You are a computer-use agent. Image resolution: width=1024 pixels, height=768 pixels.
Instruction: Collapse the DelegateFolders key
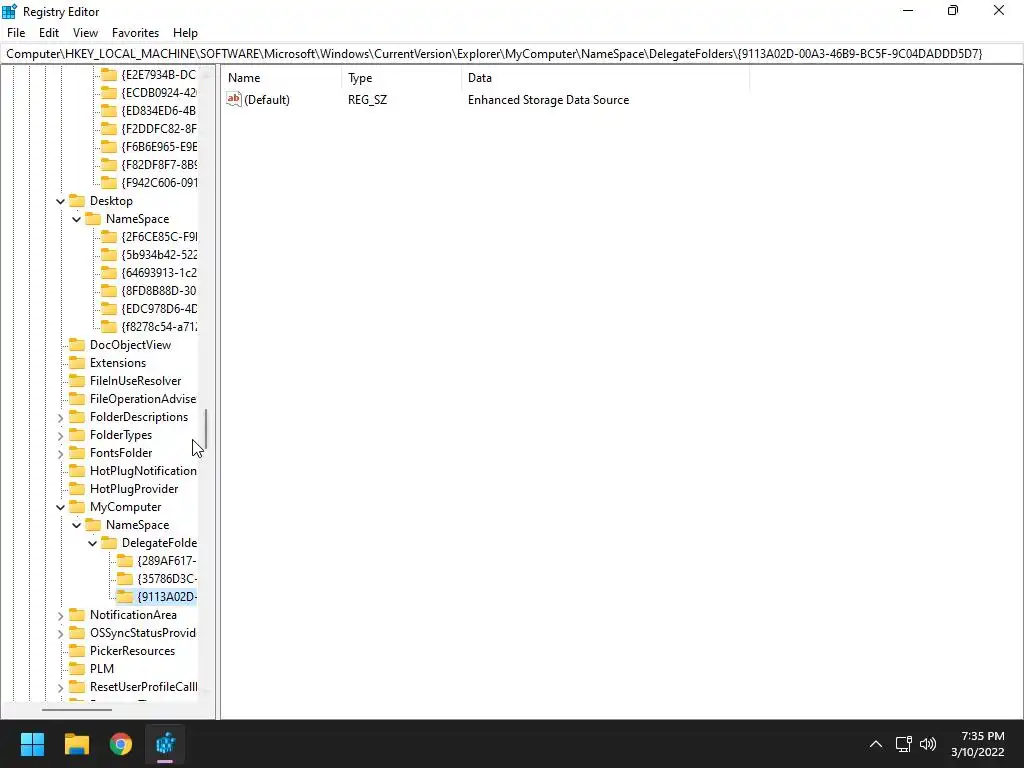coord(92,543)
